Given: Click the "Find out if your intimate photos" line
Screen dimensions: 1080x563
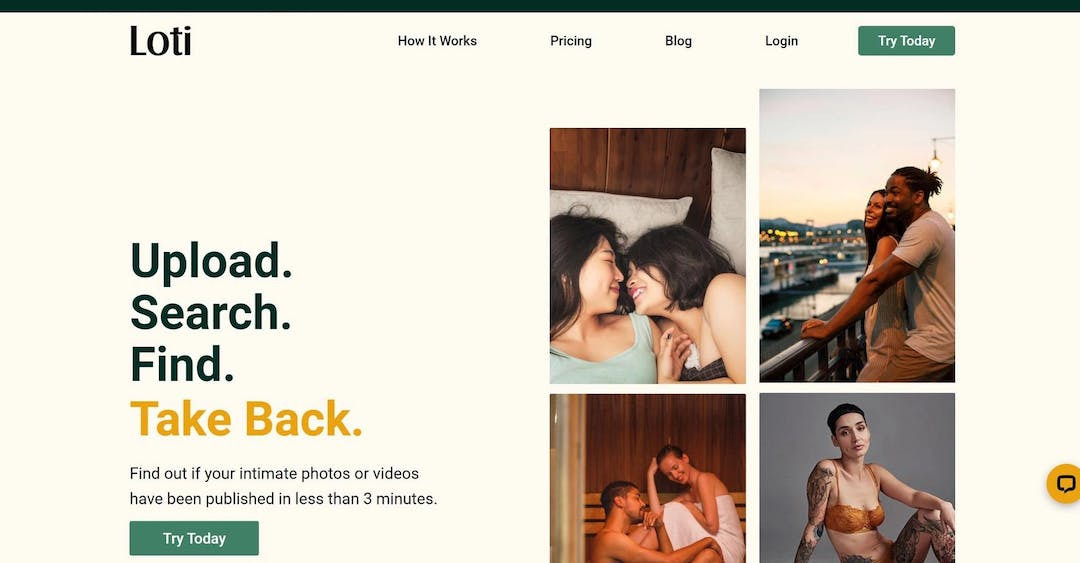Looking at the screenshot, I should [274, 473].
